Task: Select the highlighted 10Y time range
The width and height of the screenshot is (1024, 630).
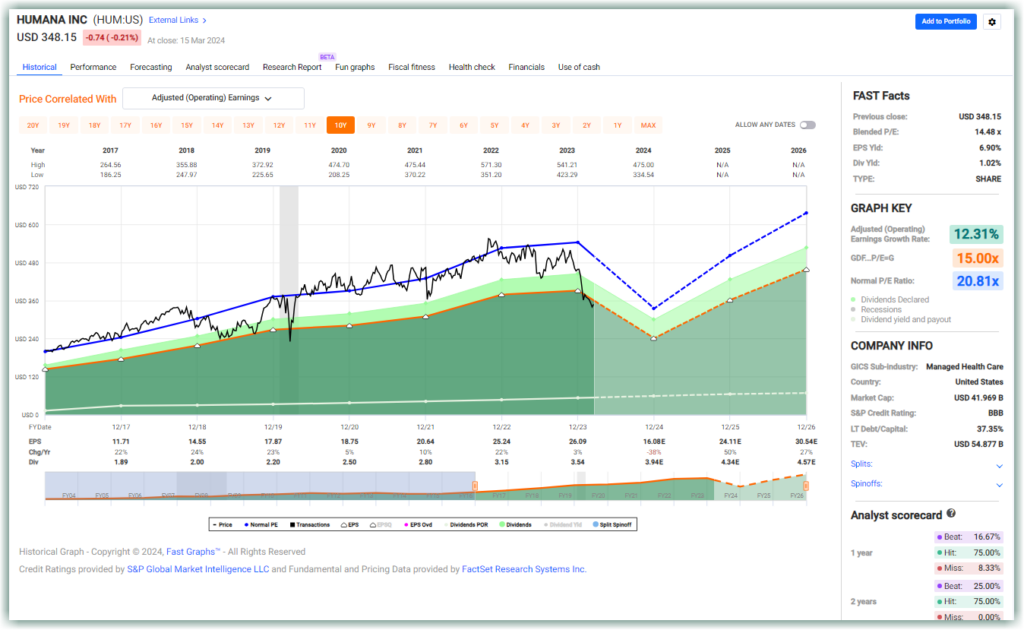Action: tap(340, 125)
